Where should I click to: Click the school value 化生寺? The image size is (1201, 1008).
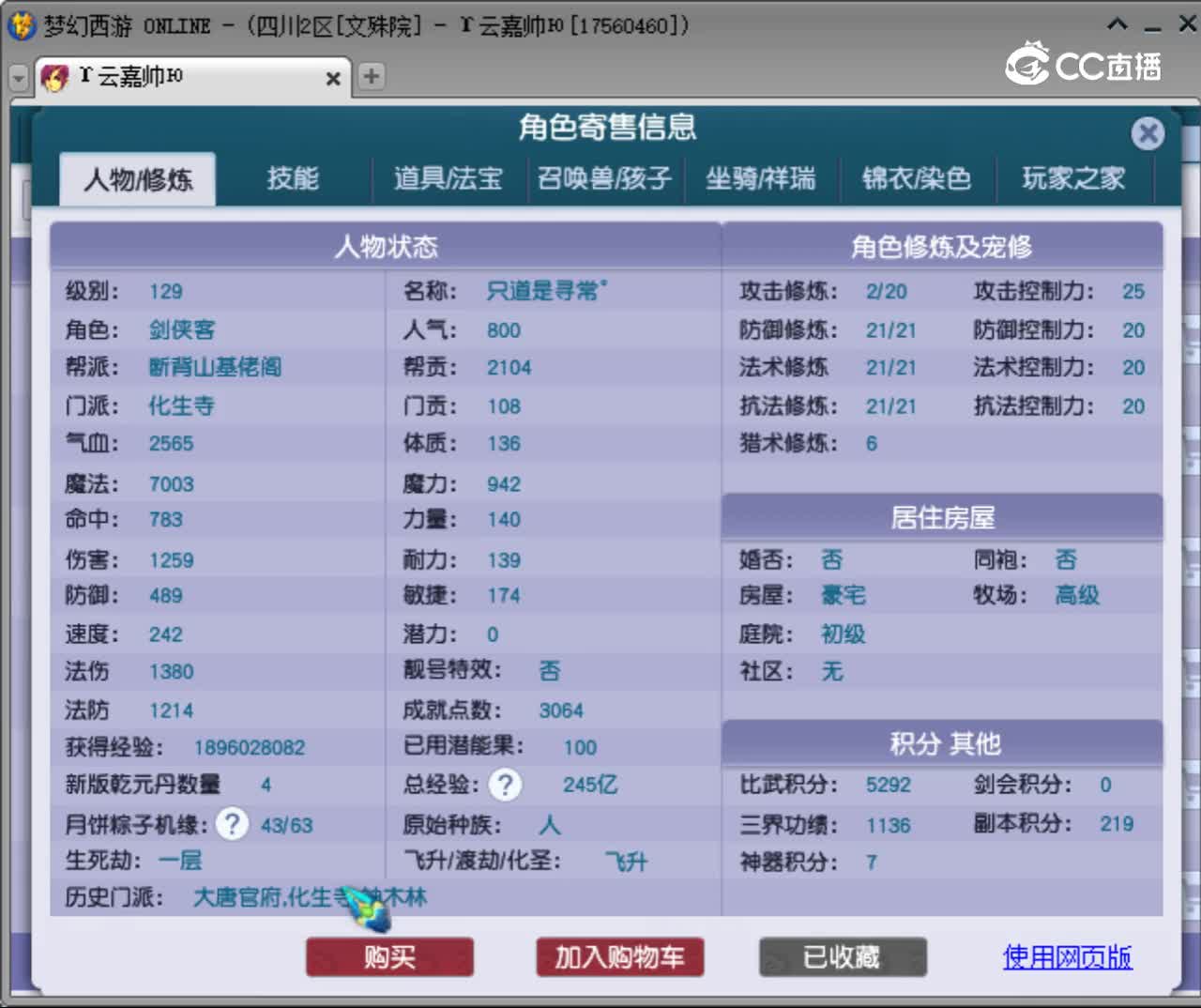182,406
